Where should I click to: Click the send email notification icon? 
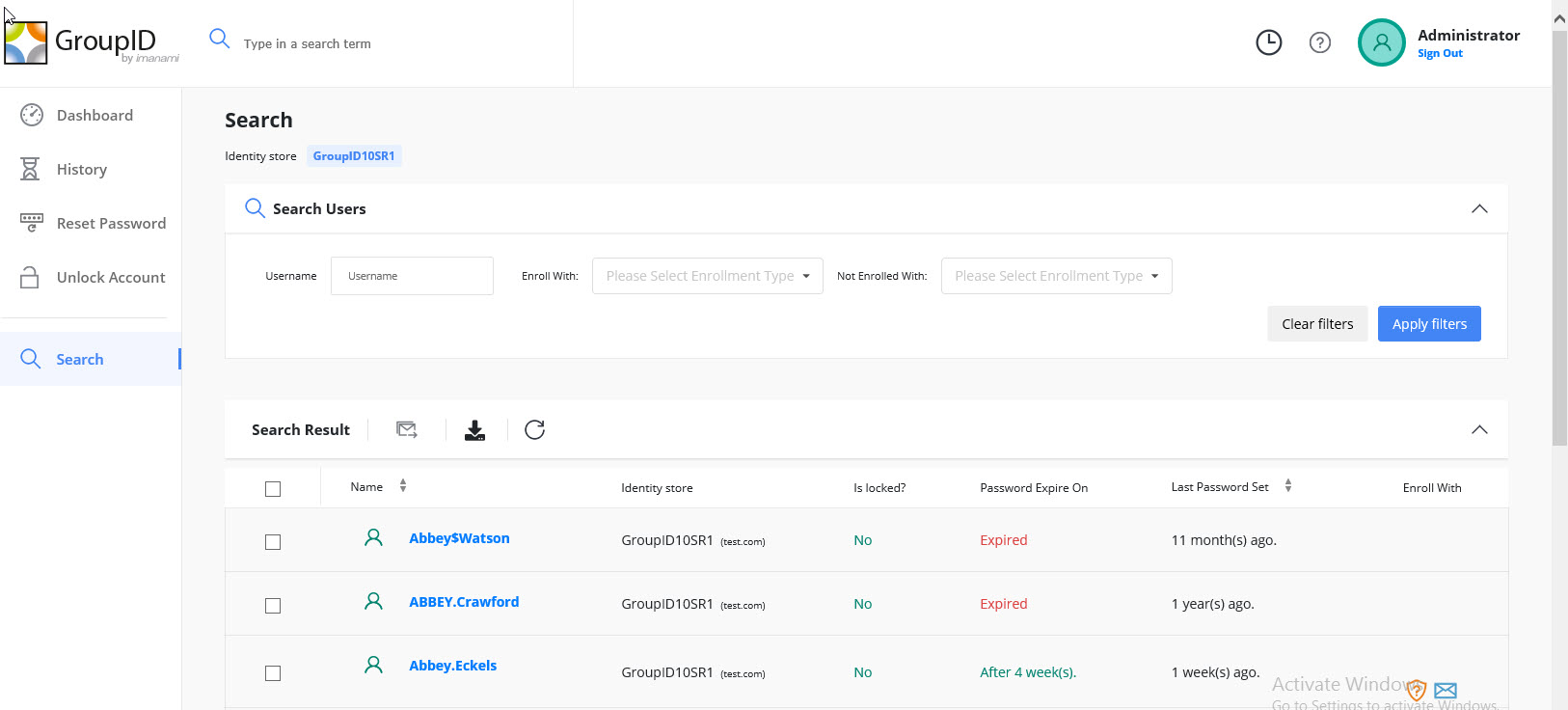407,429
